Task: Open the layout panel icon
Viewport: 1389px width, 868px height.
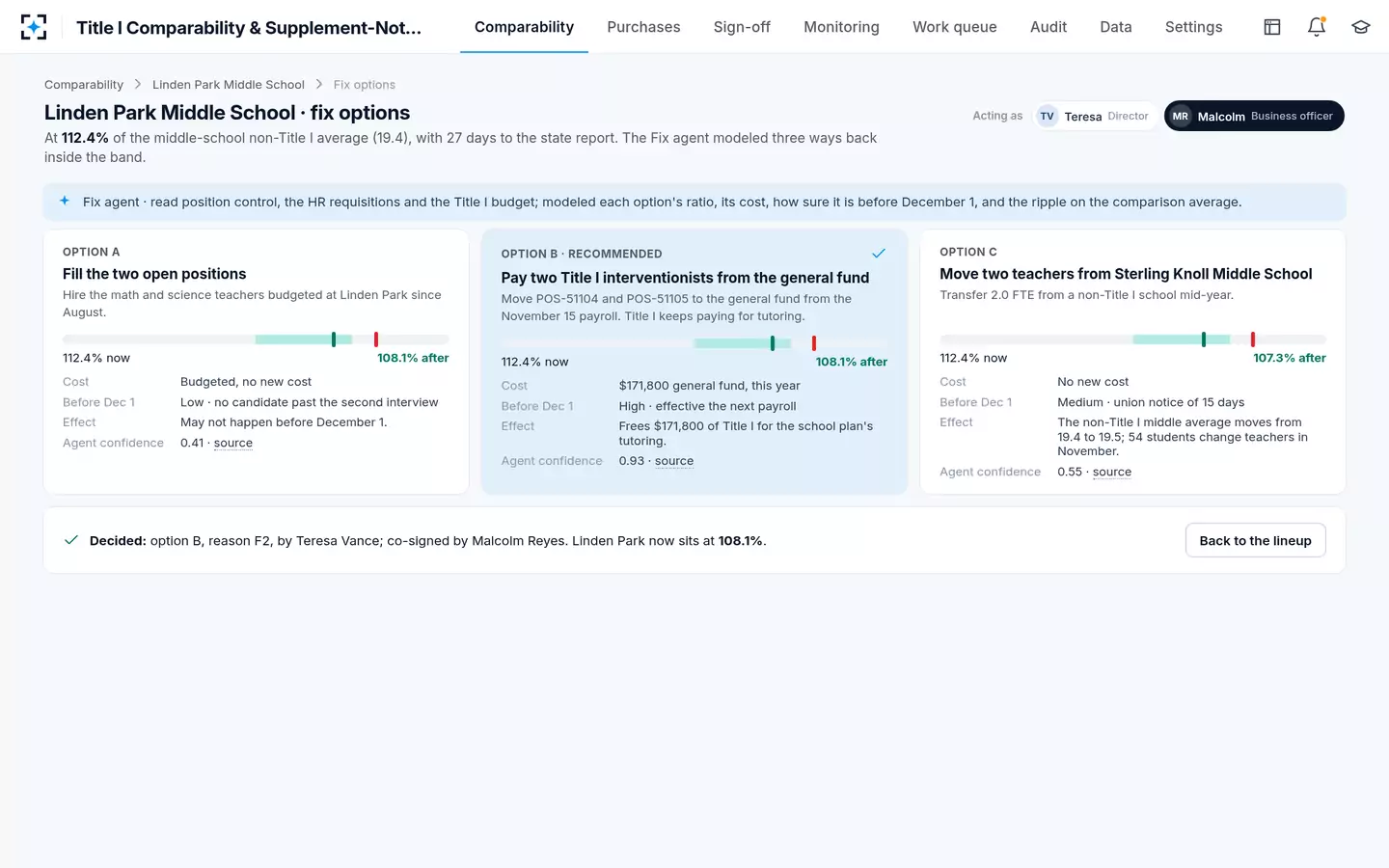Action: click(x=1272, y=27)
